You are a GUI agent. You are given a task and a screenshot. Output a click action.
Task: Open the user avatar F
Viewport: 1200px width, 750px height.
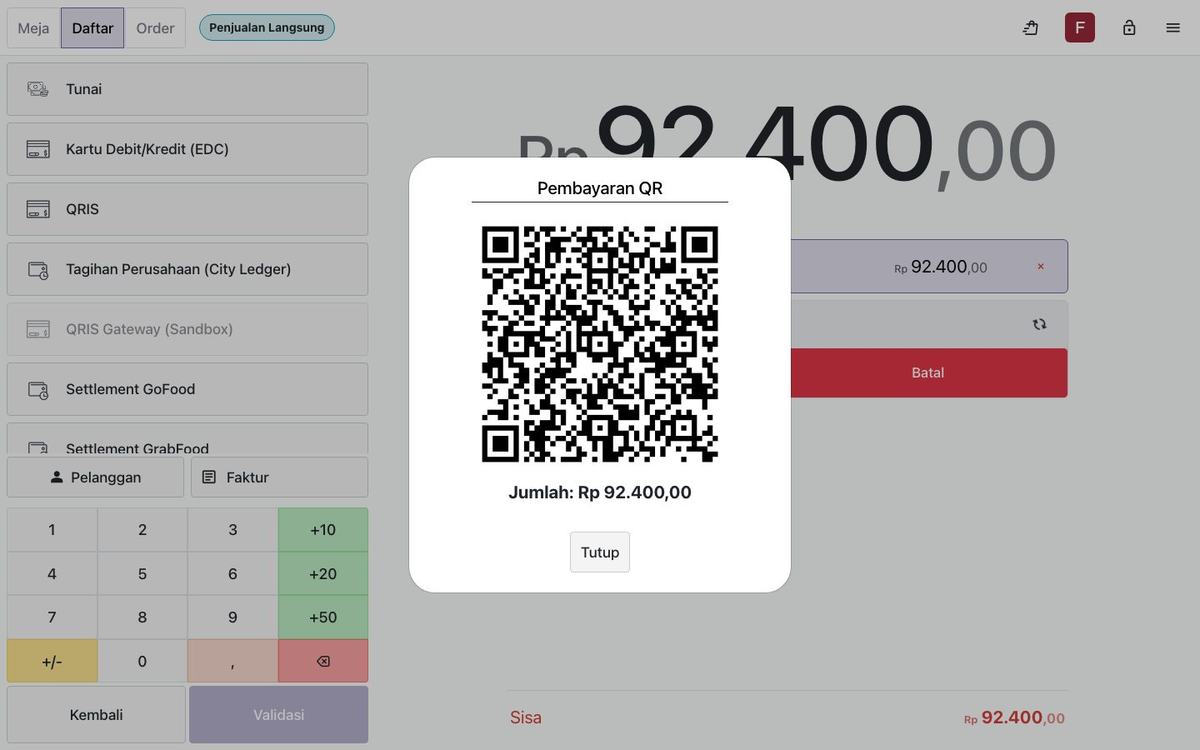(x=1080, y=28)
